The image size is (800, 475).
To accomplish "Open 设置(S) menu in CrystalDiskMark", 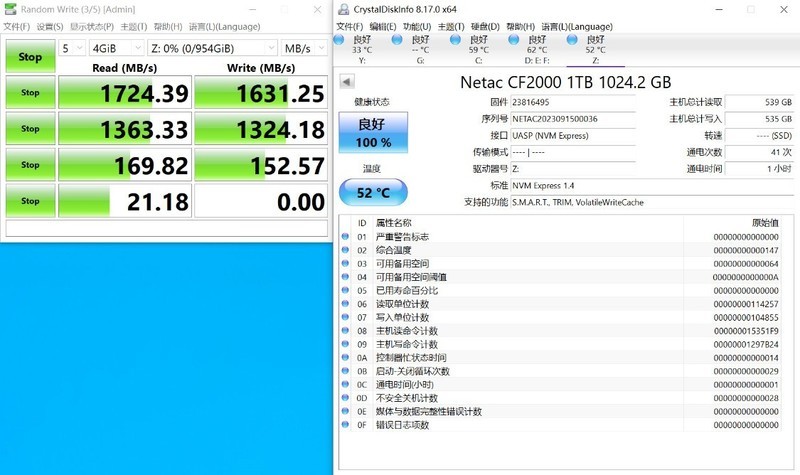I will [50, 25].
